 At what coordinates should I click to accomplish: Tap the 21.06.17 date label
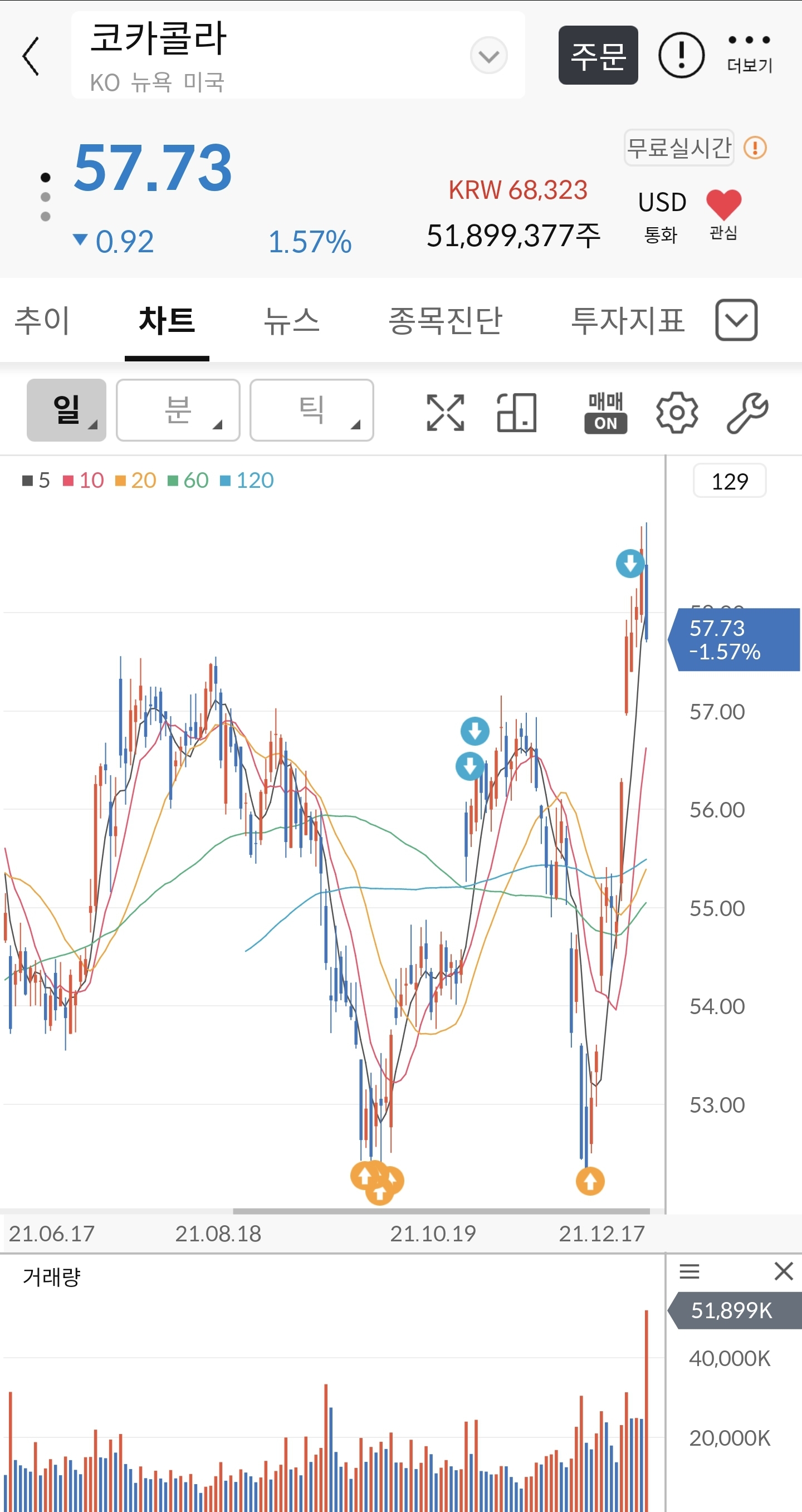coord(52,1233)
